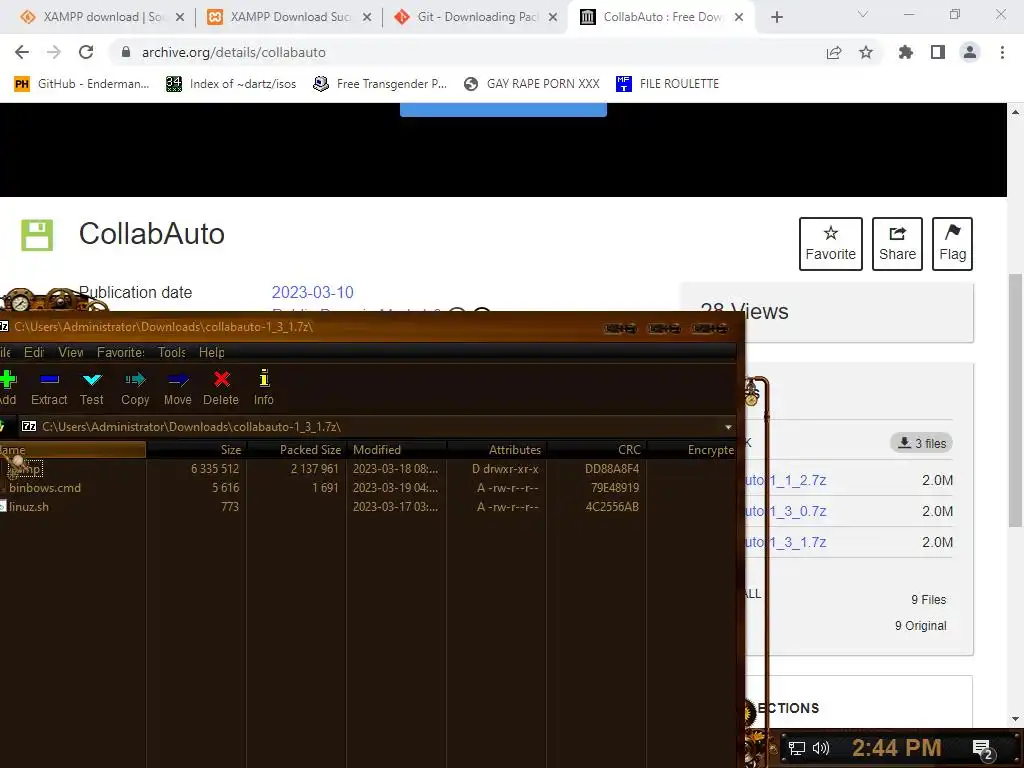The width and height of the screenshot is (1024, 768).
Task: Click the 7-Zip Copy toolbar icon
Action: tap(135, 379)
